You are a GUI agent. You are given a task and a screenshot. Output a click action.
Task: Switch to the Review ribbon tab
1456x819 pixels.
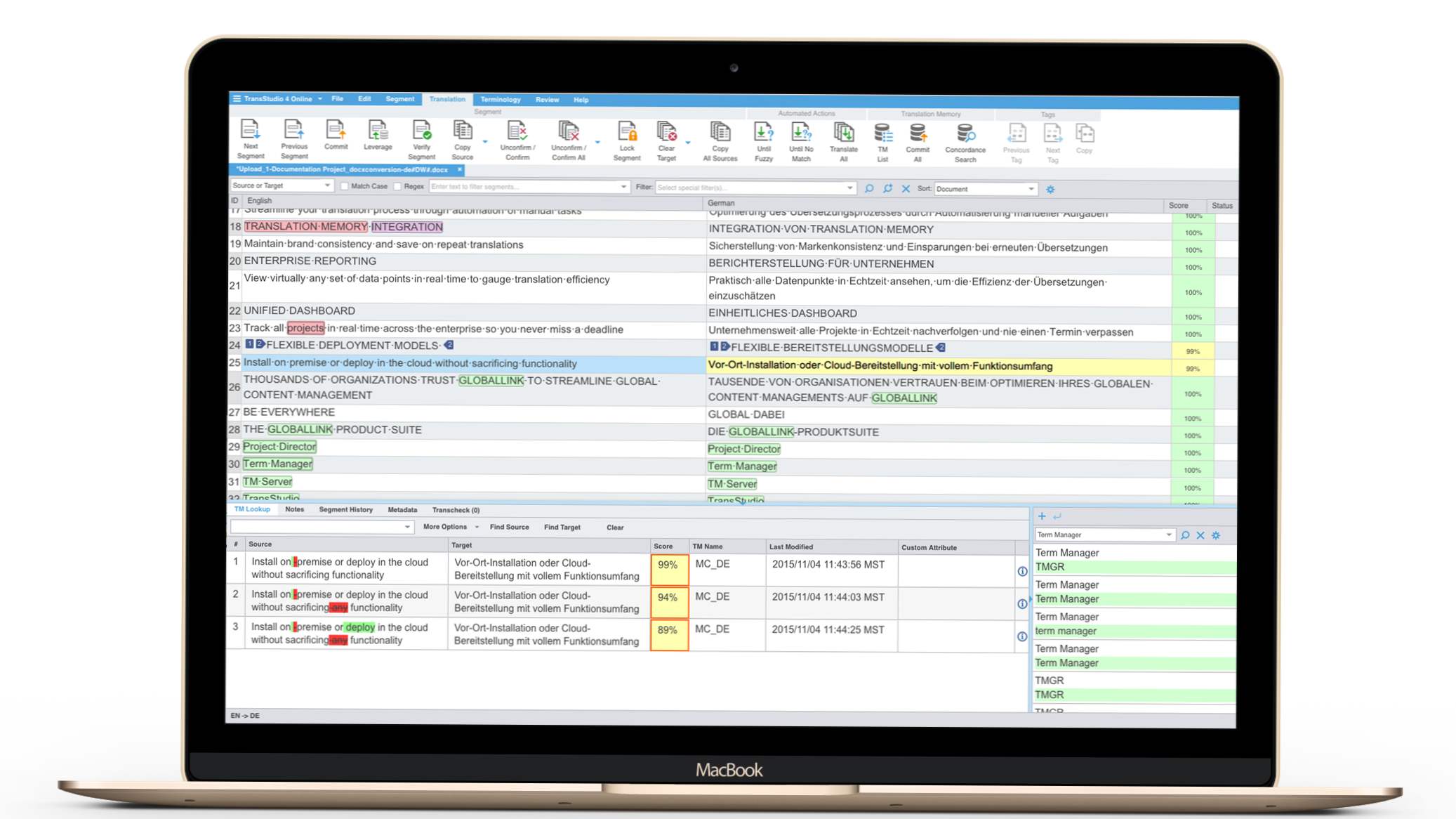pos(547,100)
